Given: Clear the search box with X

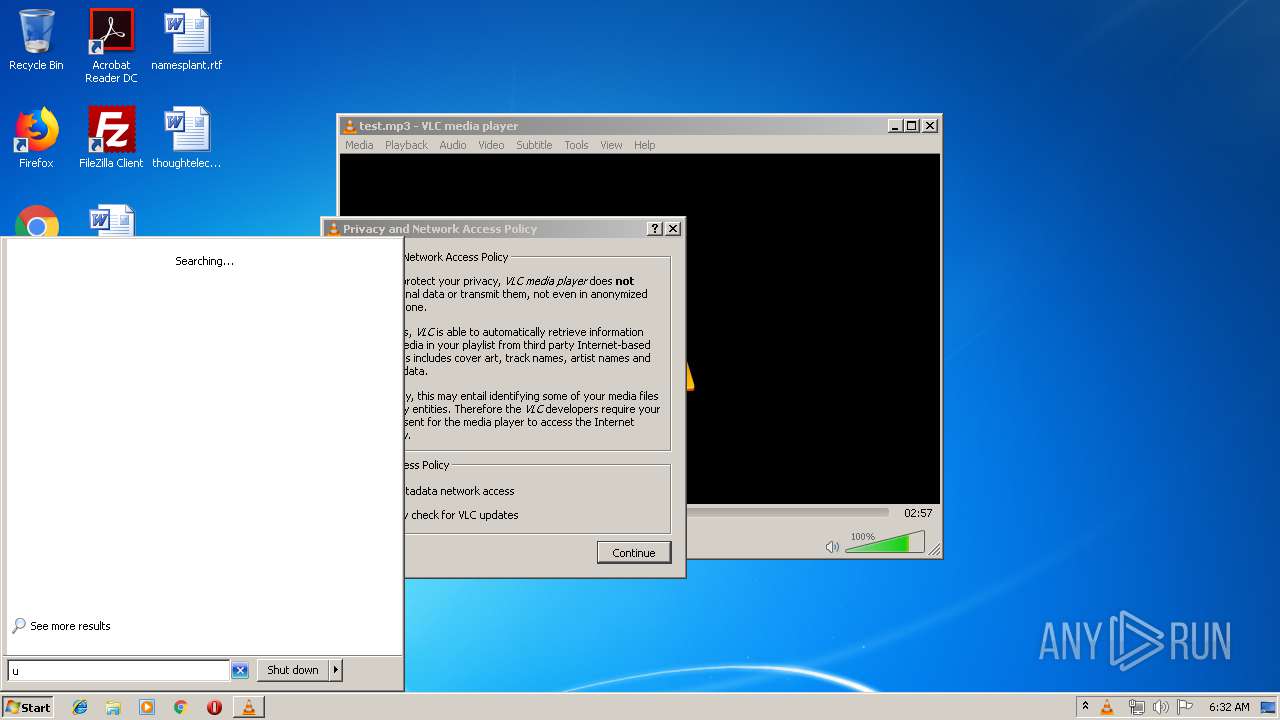Looking at the screenshot, I should (x=240, y=670).
